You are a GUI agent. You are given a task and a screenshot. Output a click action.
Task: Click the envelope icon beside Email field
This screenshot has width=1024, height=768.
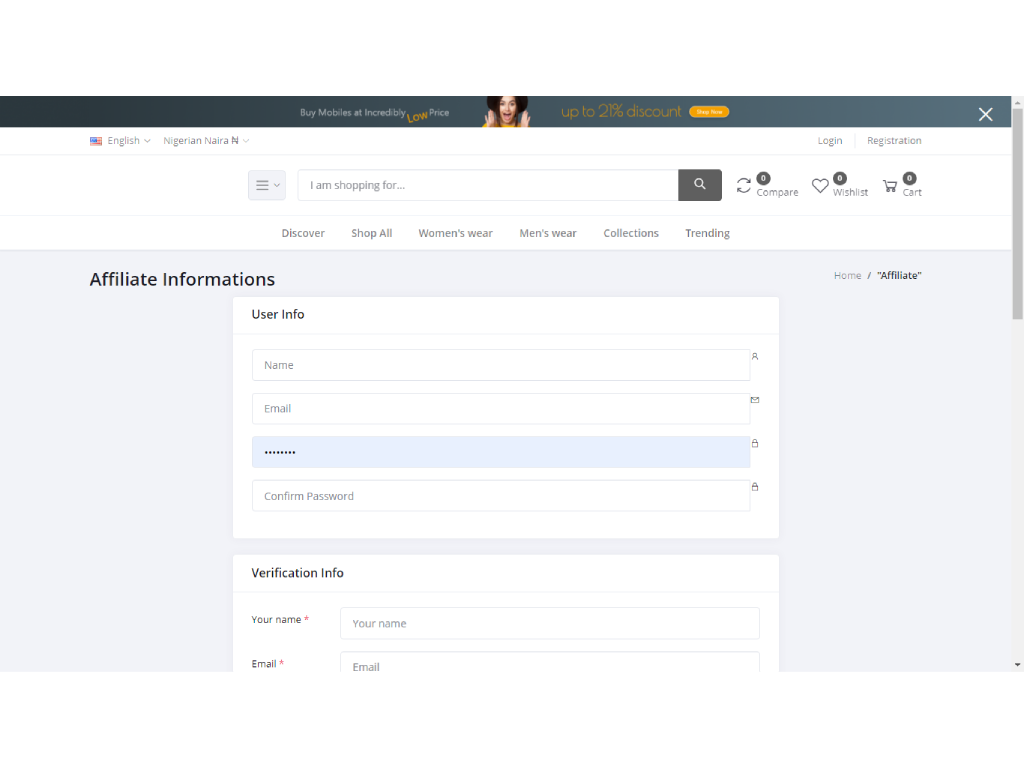click(x=755, y=400)
